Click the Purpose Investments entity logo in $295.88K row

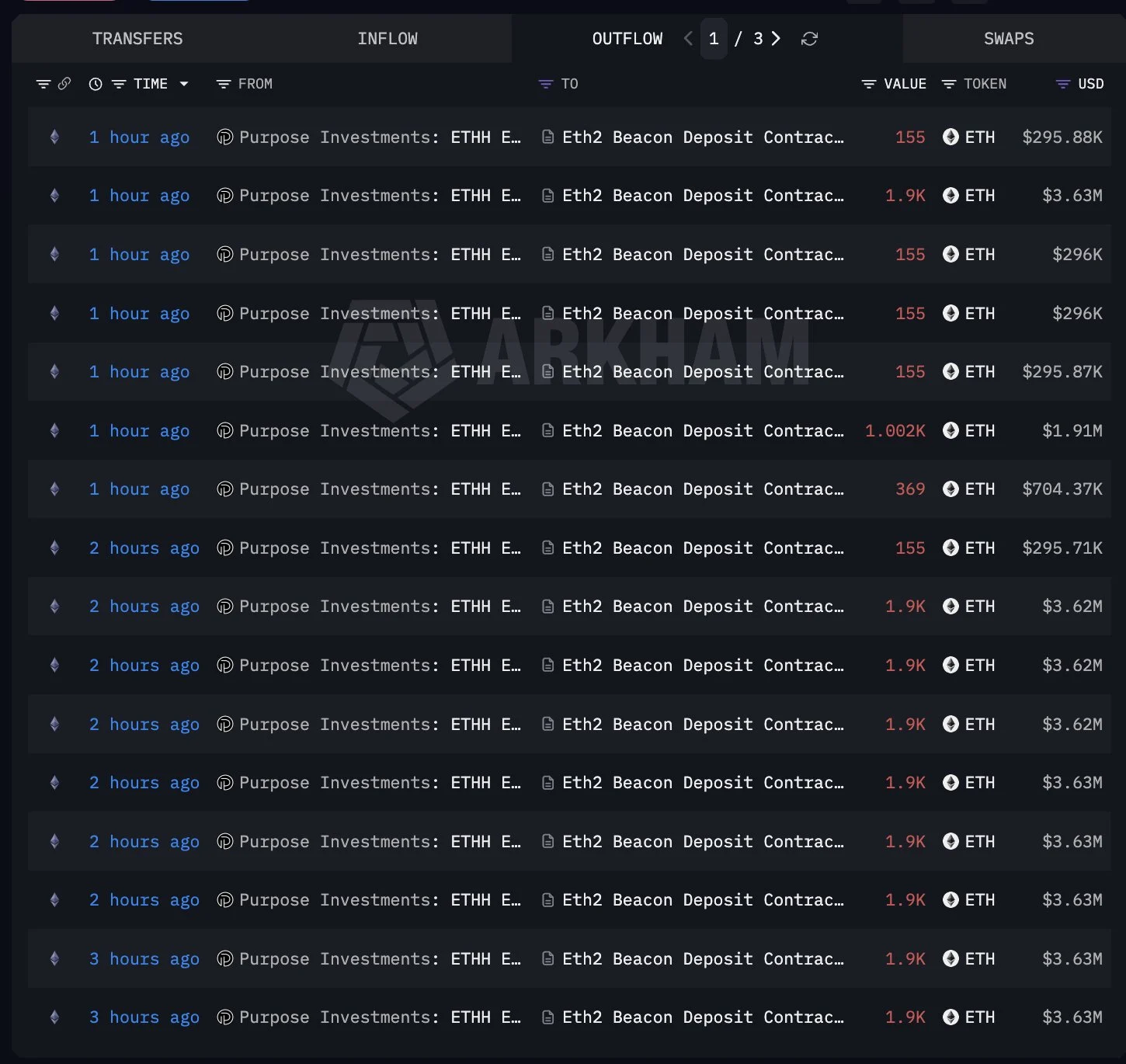tap(225, 137)
